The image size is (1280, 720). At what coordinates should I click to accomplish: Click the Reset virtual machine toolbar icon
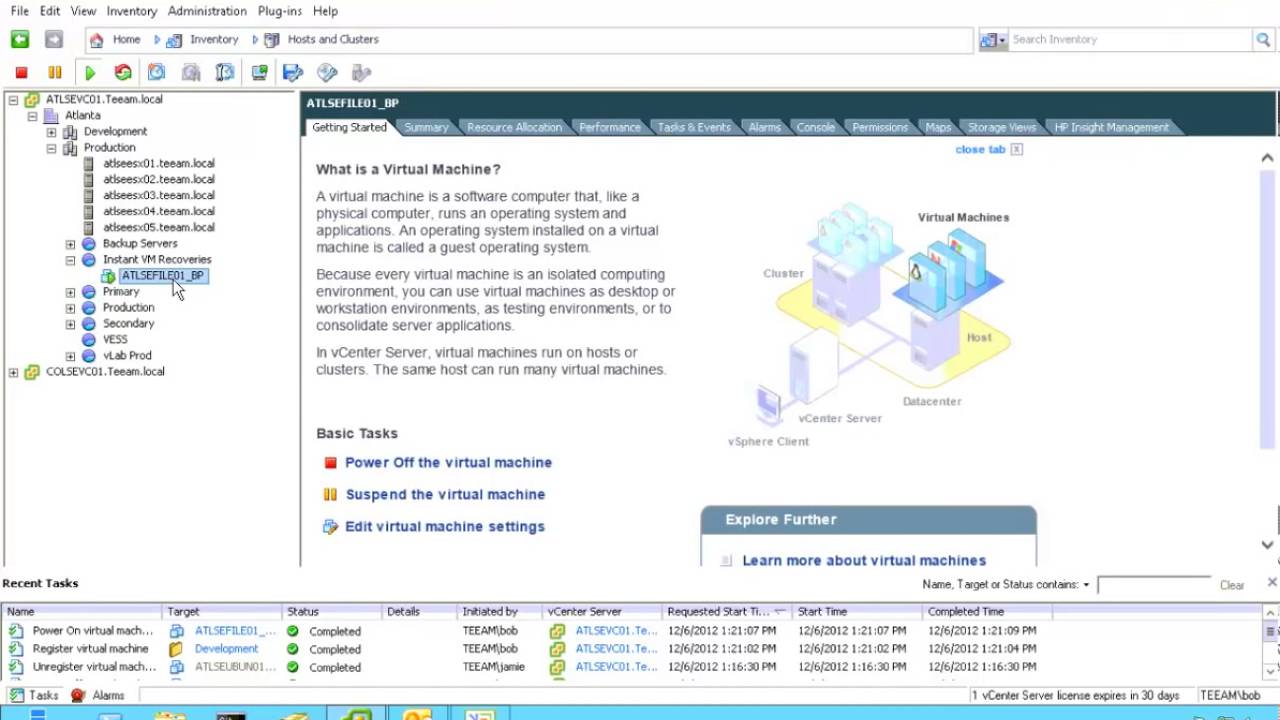click(x=123, y=73)
